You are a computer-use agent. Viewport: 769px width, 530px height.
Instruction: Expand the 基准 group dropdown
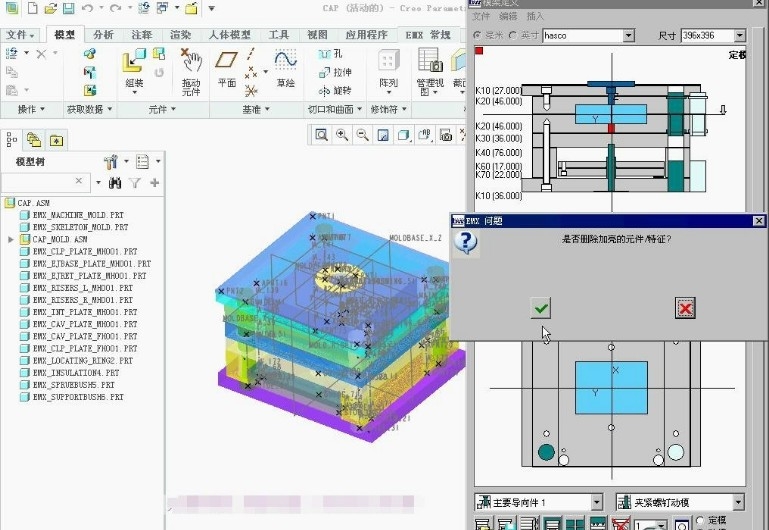[x=256, y=109]
